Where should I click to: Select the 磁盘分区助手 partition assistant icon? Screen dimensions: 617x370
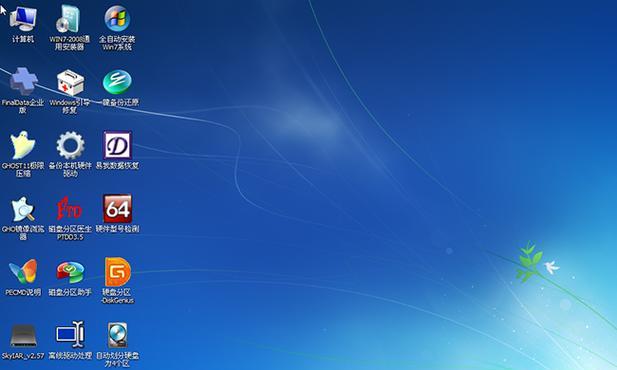[70, 272]
